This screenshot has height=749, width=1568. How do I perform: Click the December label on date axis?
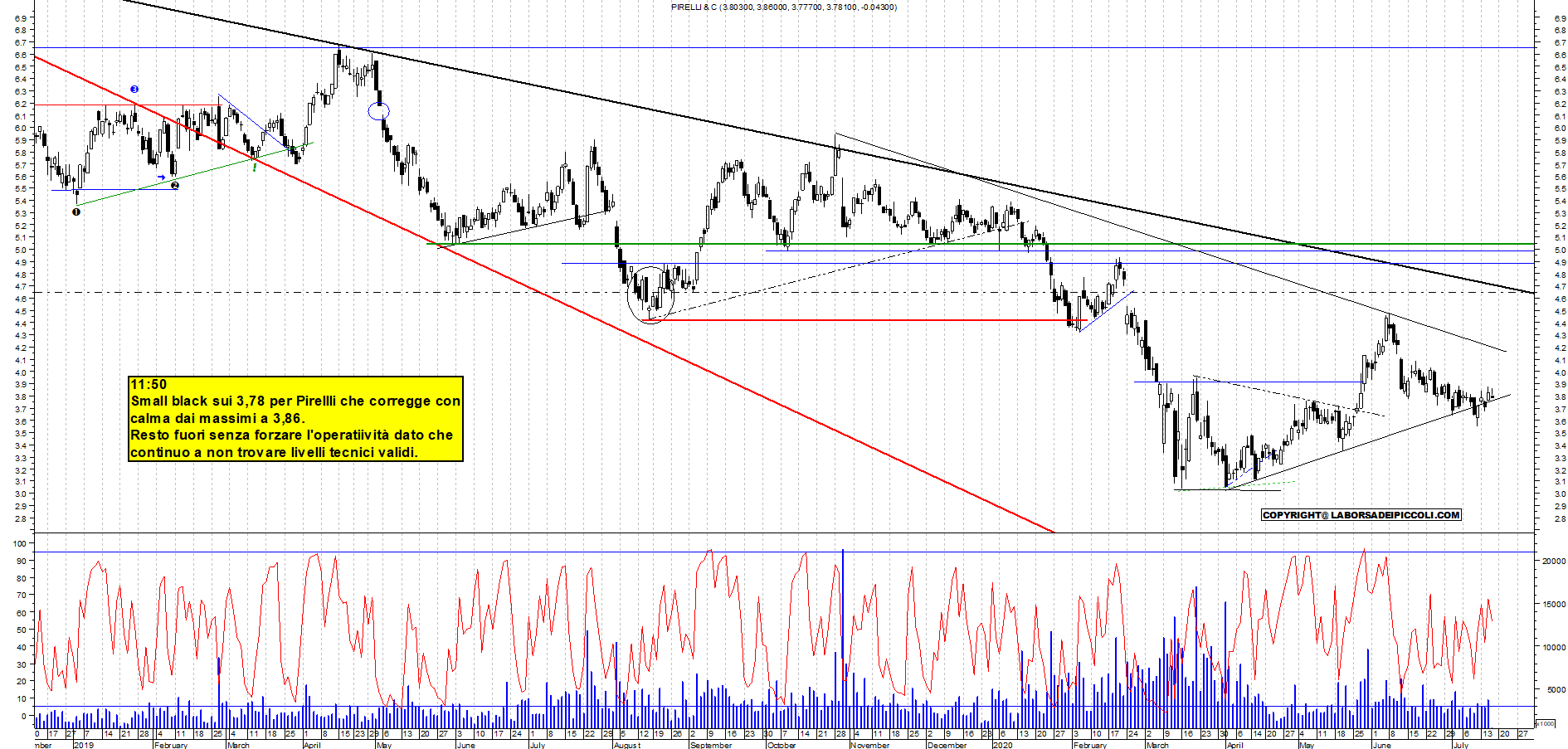[x=947, y=745]
